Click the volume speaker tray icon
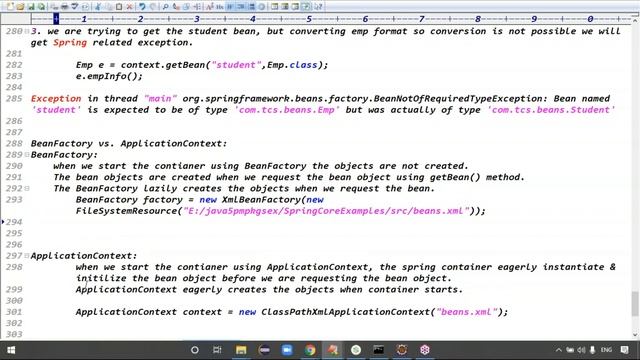The height and width of the screenshot is (360, 640). click(x=581, y=350)
